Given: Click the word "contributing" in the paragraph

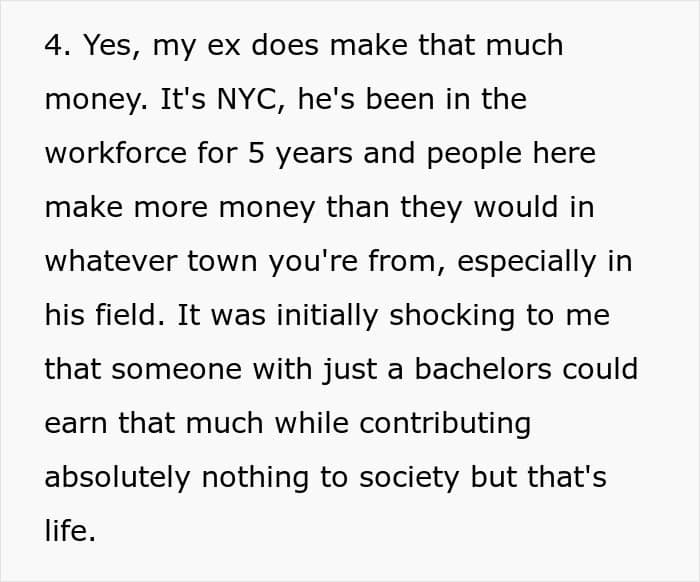Looking at the screenshot, I should click(445, 424).
